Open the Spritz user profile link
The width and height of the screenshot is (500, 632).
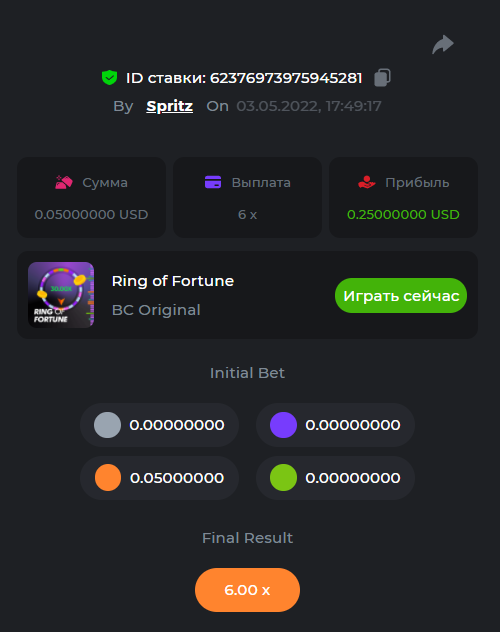tap(170, 106)
